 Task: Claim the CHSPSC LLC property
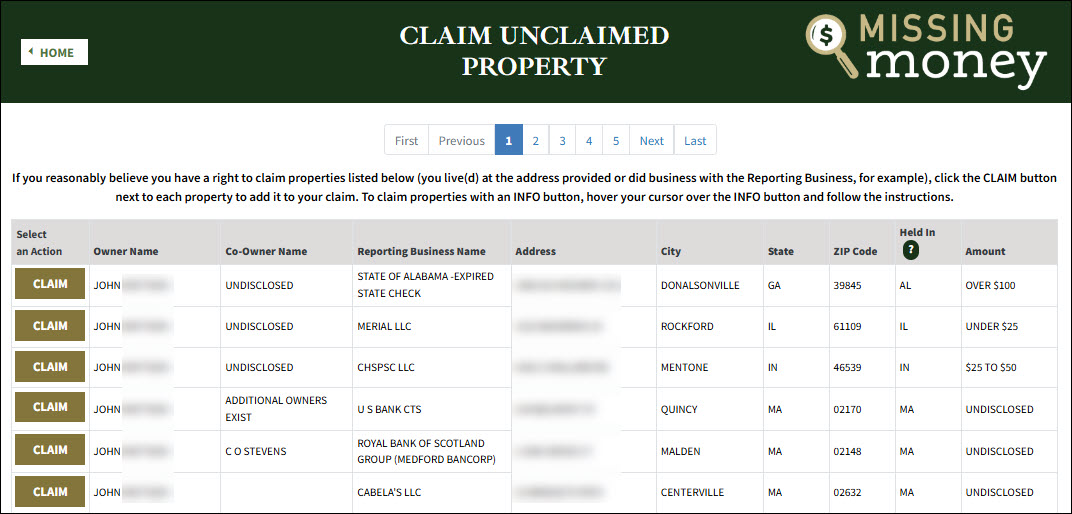50,367
